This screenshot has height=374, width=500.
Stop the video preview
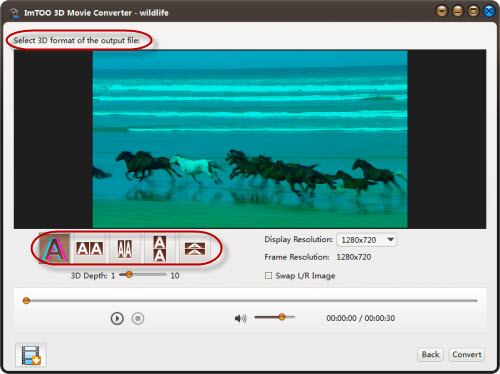click(x=138, y=318)
